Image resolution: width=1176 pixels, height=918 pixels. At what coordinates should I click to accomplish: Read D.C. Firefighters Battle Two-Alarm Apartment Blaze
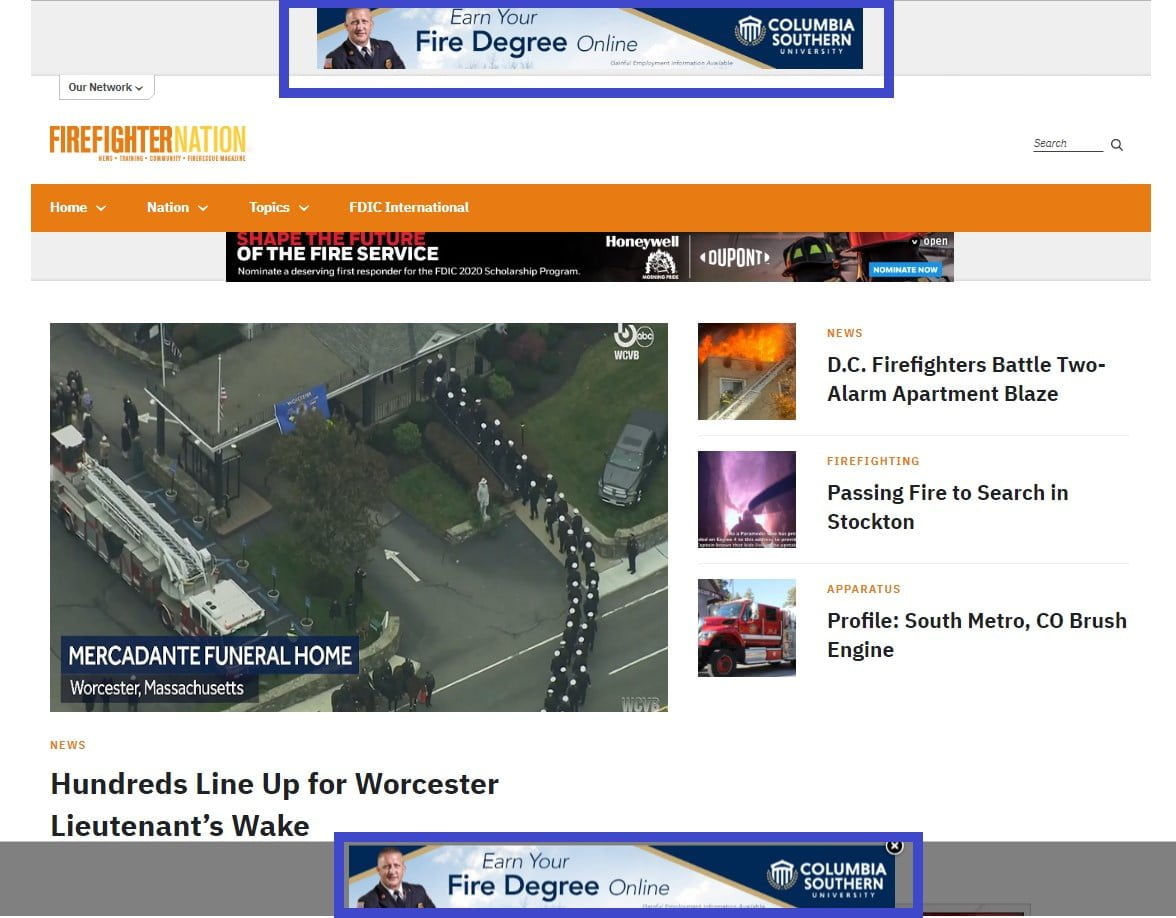[x=966, y=379]
